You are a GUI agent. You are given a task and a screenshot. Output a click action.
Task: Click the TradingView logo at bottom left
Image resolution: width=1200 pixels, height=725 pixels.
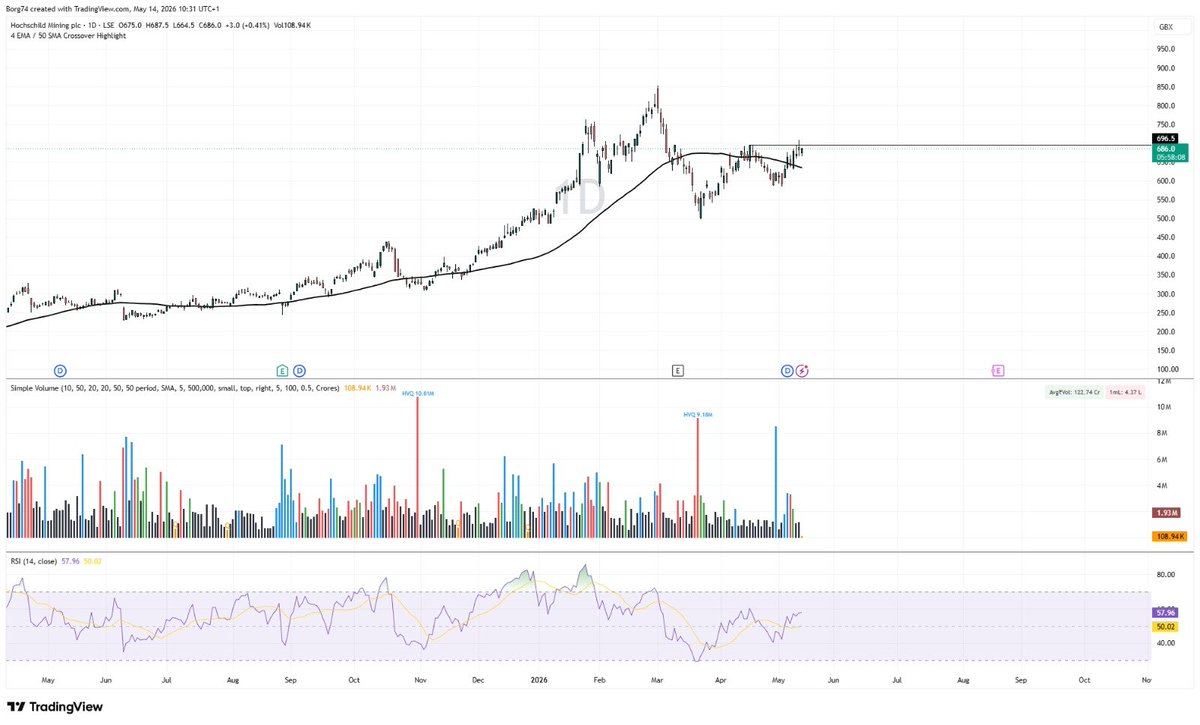pyautogui.click(x=55, y=706)
